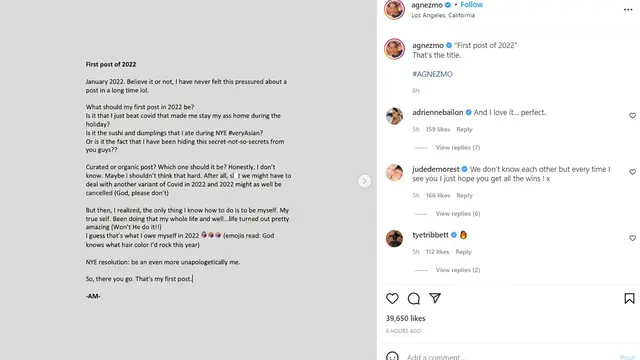Like tyetribbett's comment
The height and width of the screenshot is (360, 640).
coord(632,238)
